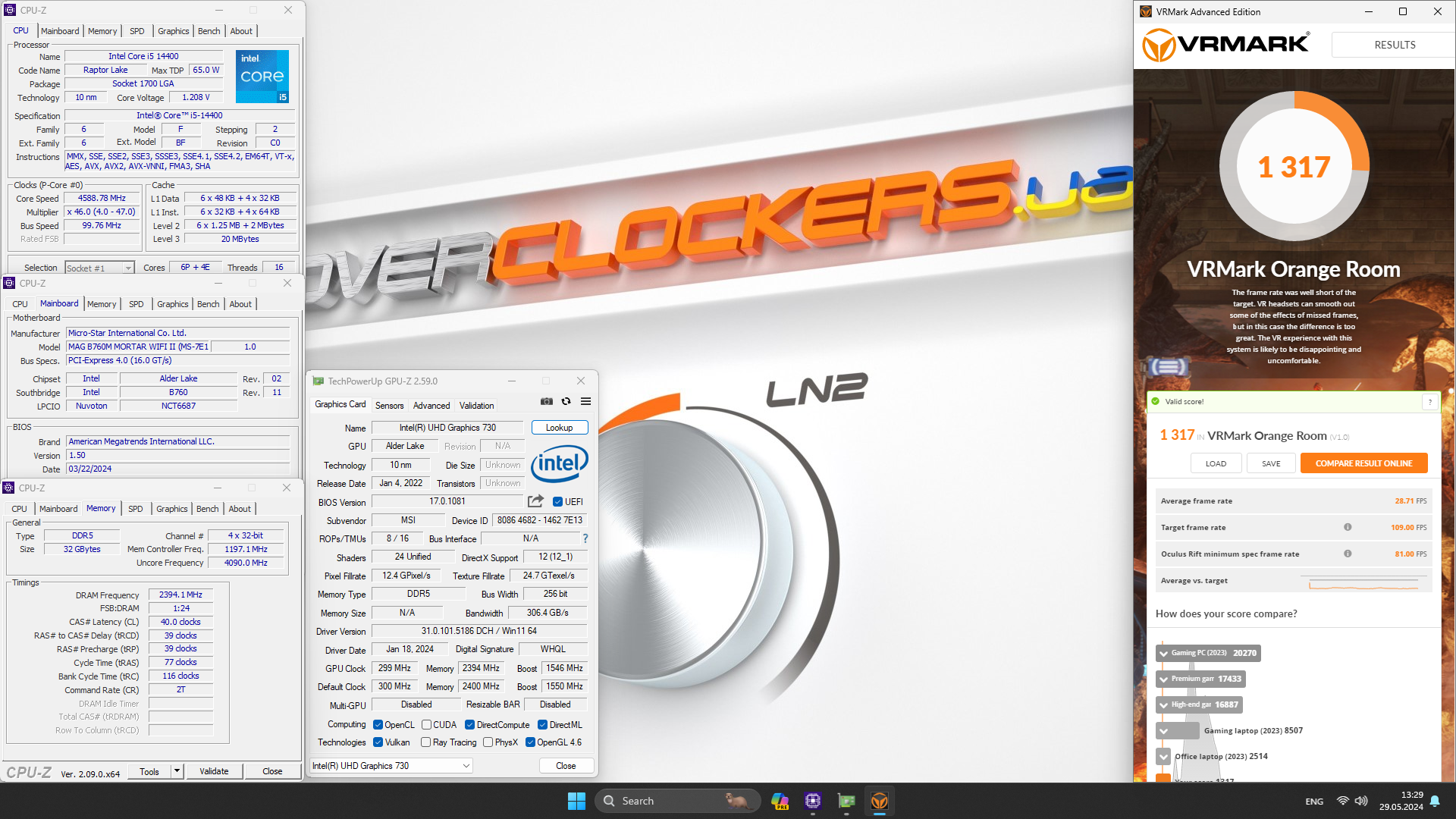Switch to the Validation tab in GPU-Z
Image resolution: width=1456 pixels, height=819 pixels.
point(476,405)
